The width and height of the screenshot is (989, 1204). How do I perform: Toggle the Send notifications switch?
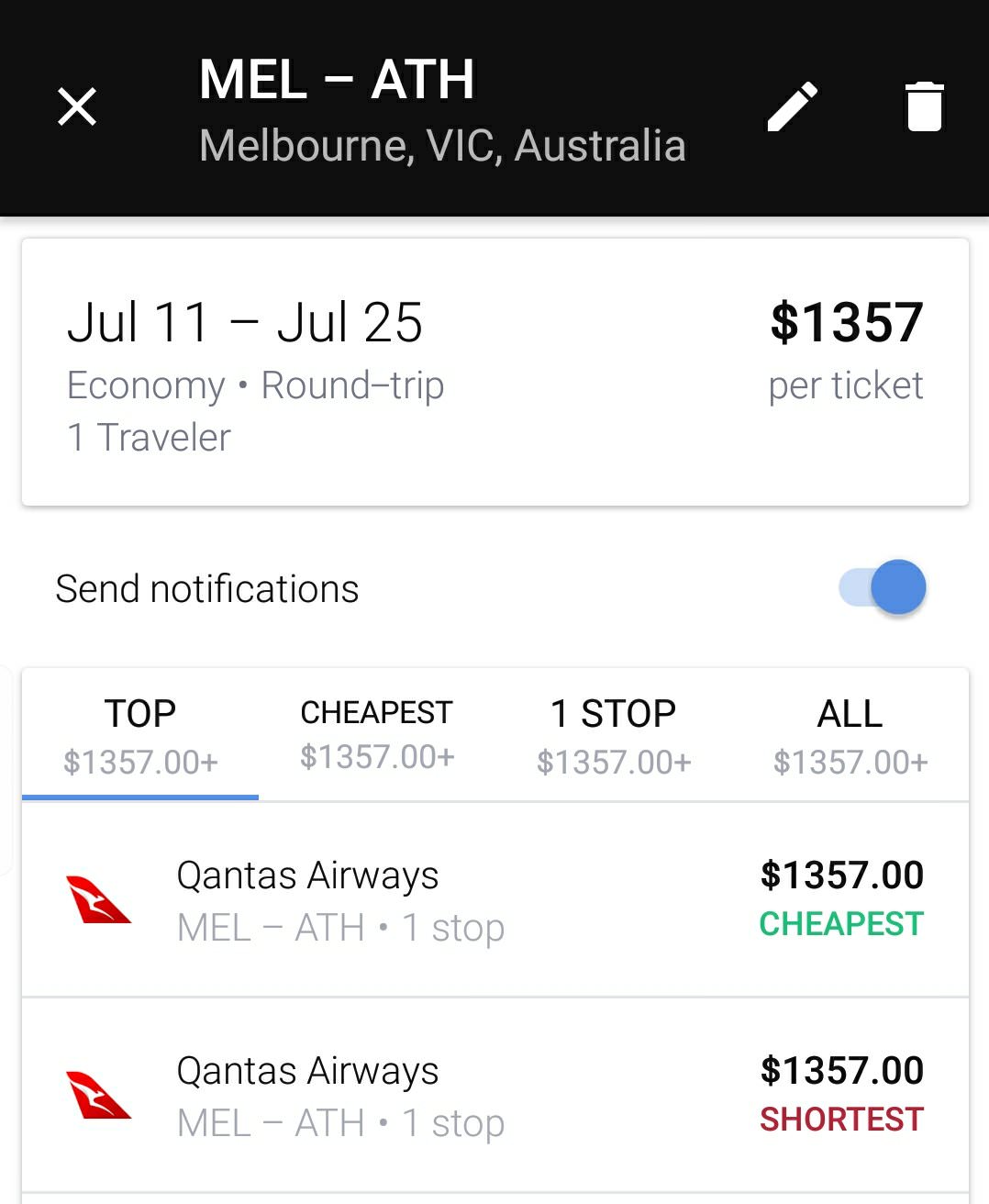pyautogui.click(x=883, y=587)
